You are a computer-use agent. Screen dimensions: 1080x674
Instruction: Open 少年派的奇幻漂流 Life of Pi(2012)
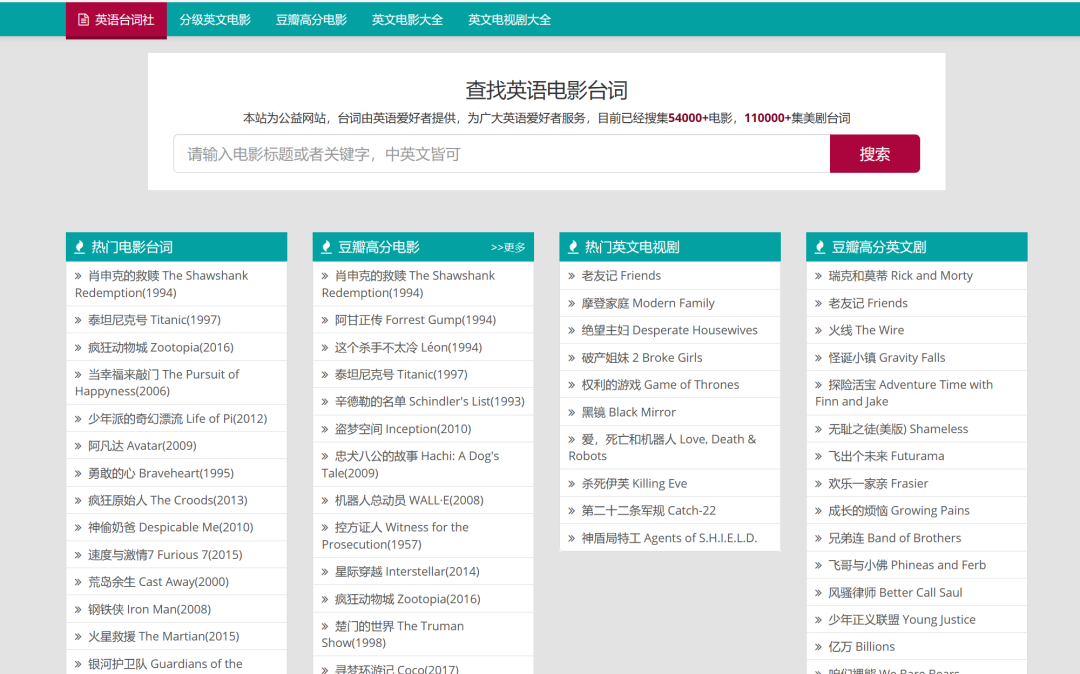[177, 419]
